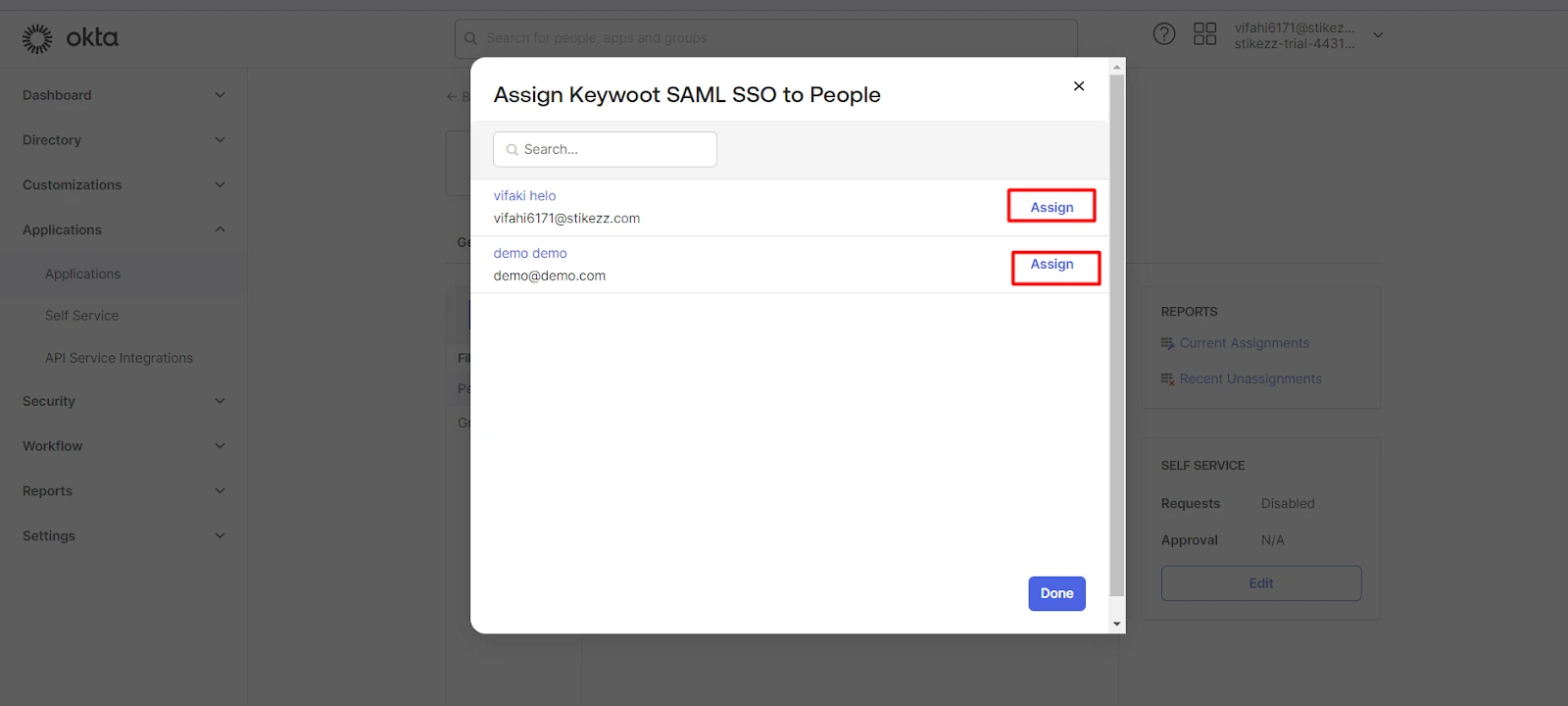Viewport: 1568px width, 706px height.
Task: Open Dashboard in sidebar
Action: 57,95
